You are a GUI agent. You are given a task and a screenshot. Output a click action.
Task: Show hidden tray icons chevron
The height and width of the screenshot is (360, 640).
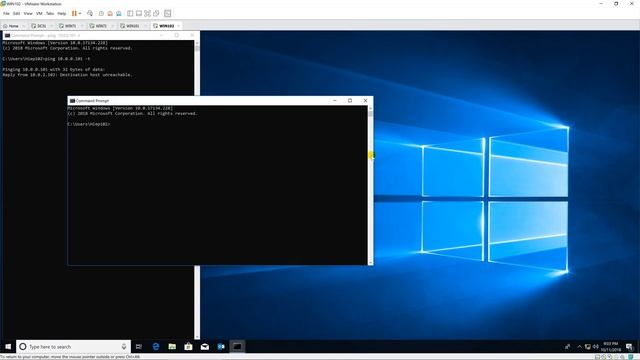(x=579, y=347)
